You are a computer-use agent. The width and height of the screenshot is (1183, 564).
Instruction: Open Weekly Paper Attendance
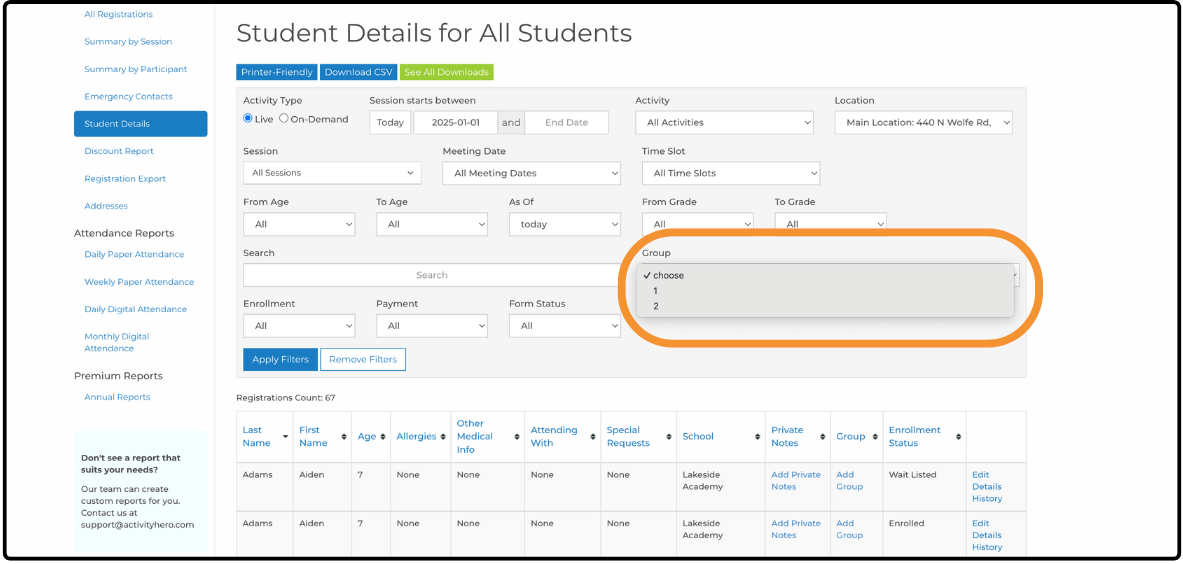(x=140, y=282)
